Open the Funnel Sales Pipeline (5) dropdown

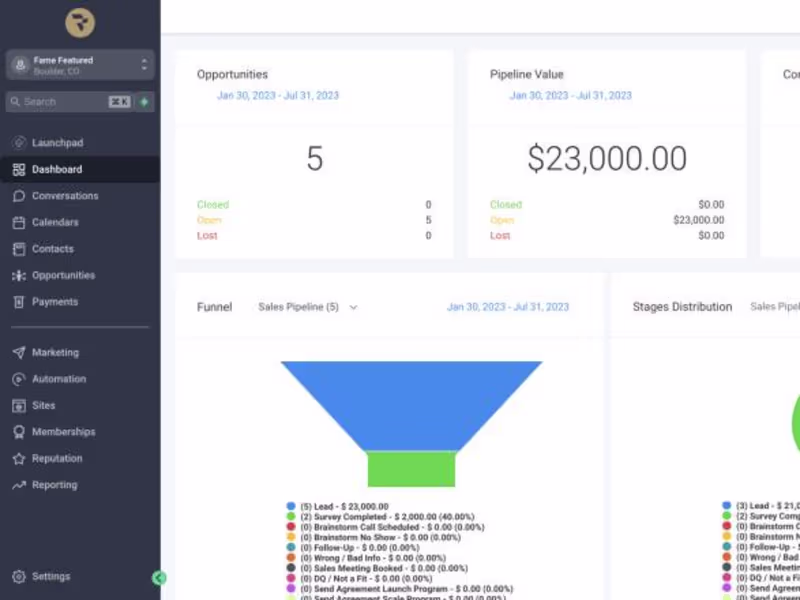tap(308, 307)
